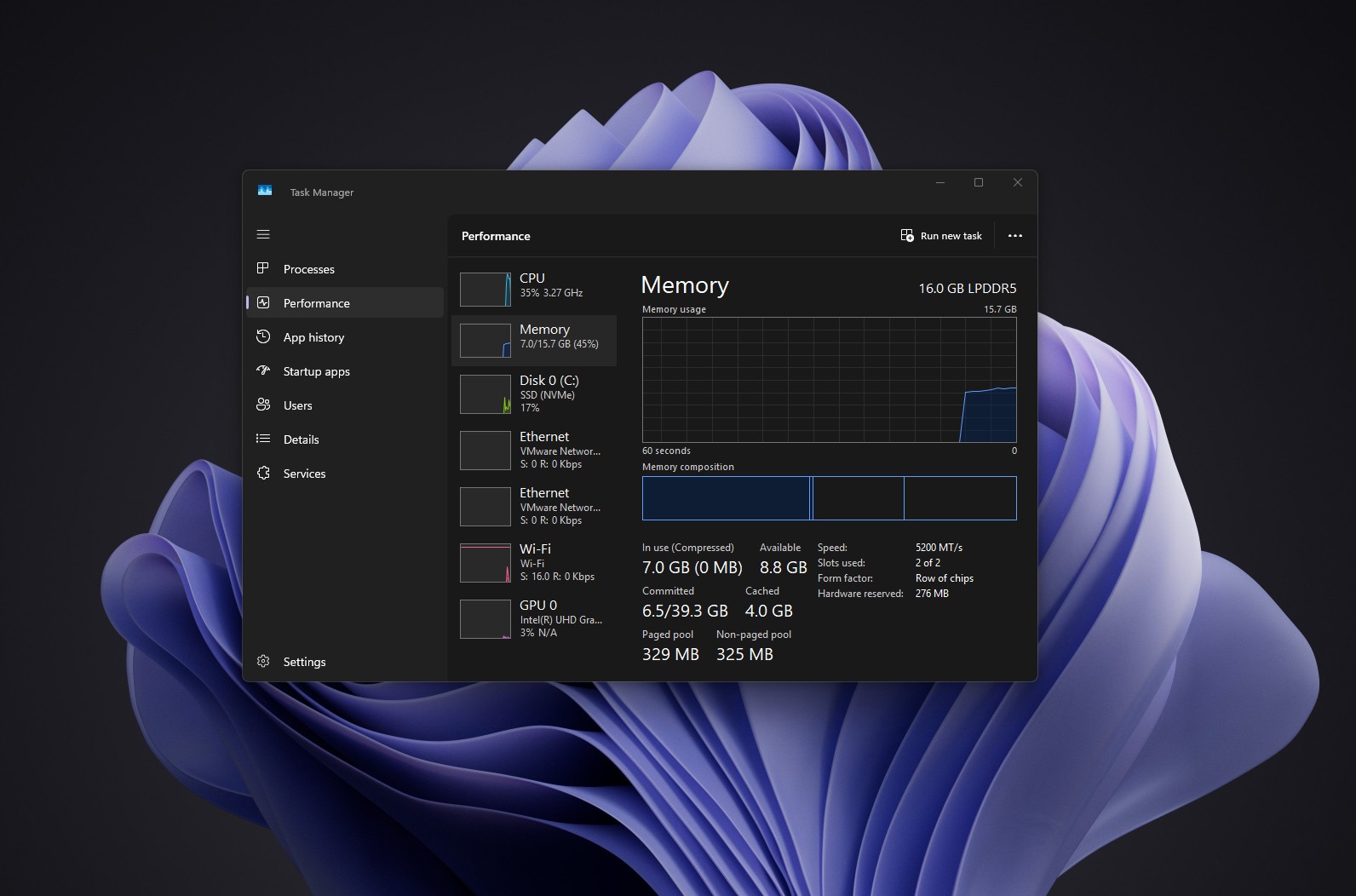This screenshot has height=896, width=1356.
Task: Select the Details navigation label
Action: pos(302,439)
